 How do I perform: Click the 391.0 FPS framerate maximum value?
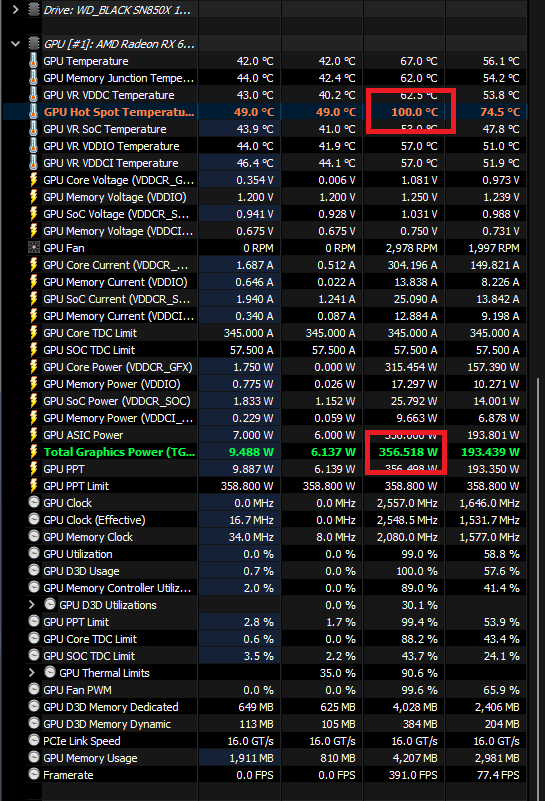[x=413, y=774]
